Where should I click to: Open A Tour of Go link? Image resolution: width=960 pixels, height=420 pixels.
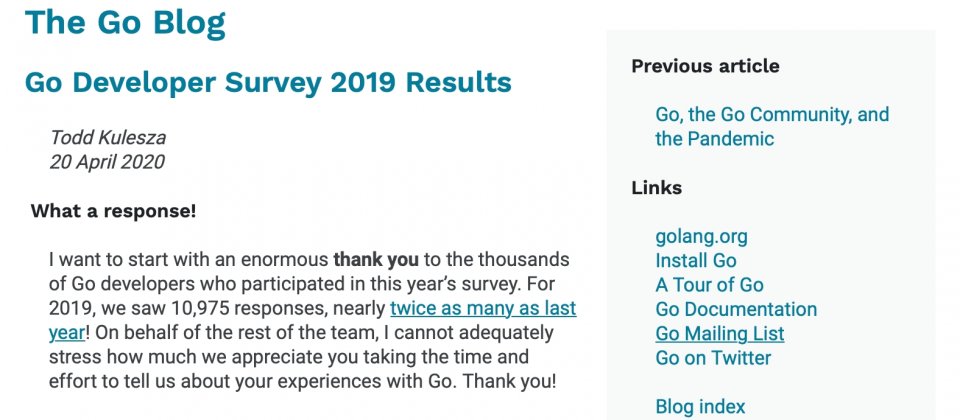click(709, 285)
